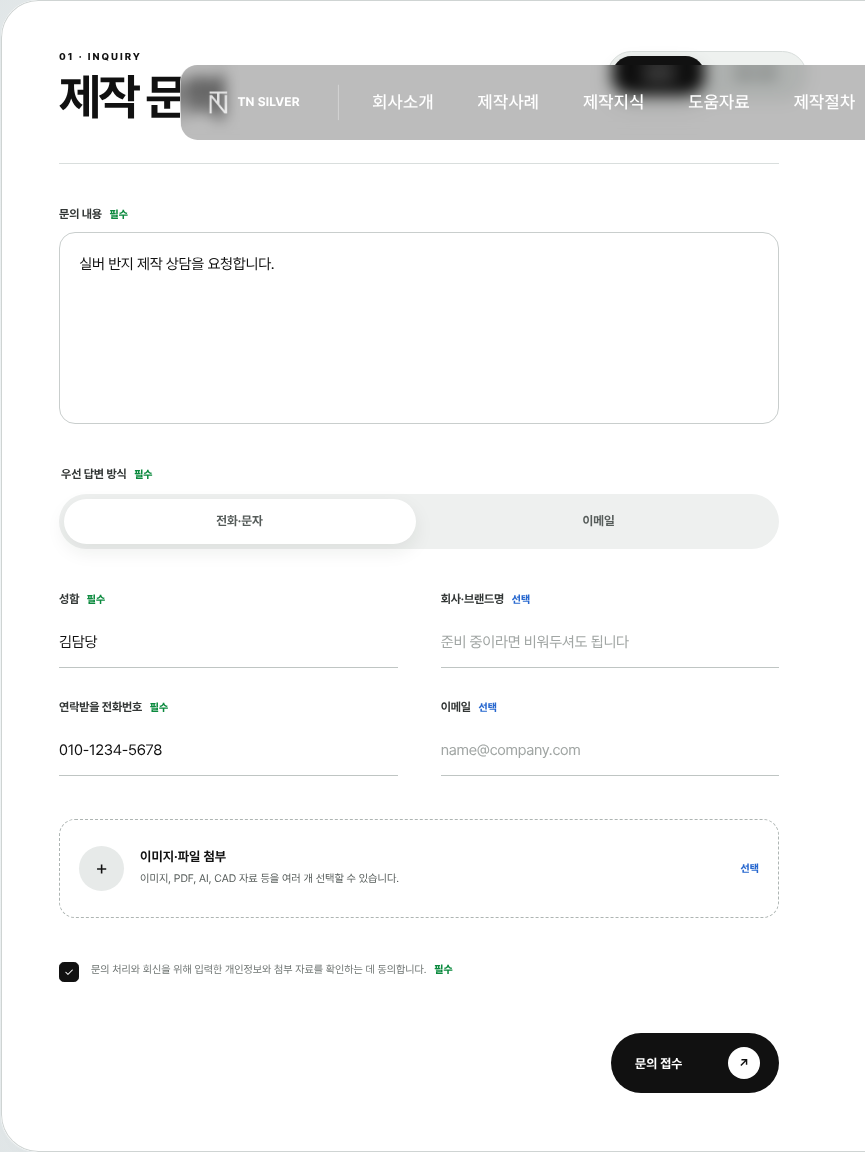Click the 회사·브랜드명 input field
Image resolution: width=865 pixels, height=1152 pixels.
tap(609, 641)
